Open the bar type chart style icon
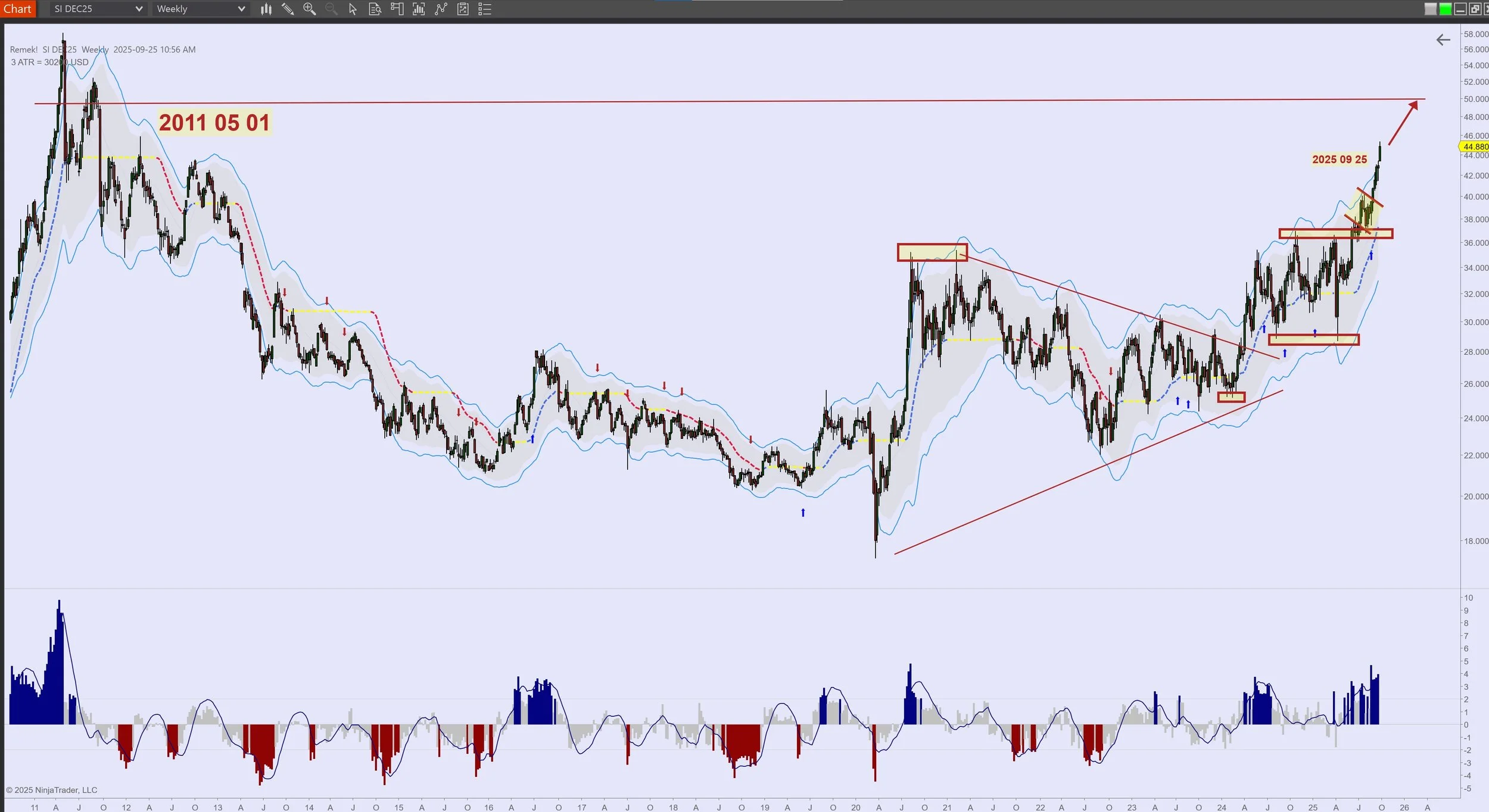This screenshot has height=812, width=1489. (266, 9)
